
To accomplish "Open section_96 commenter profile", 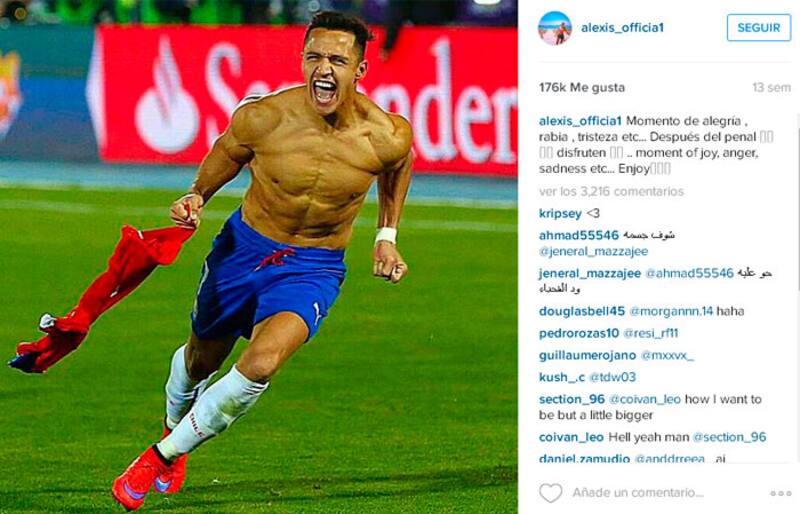I will [571, 399].
